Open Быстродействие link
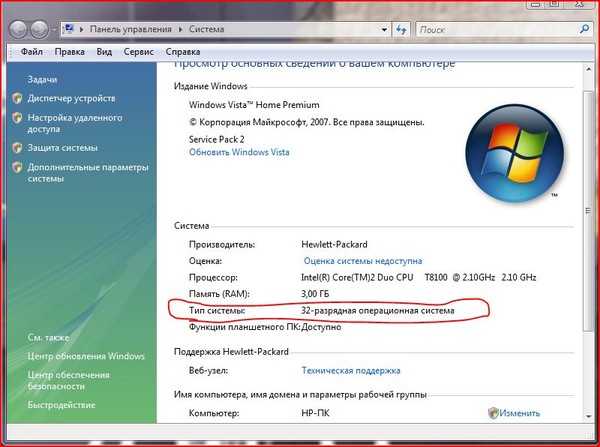The width and height of the screenshot is (600, 447). [61, 405]
